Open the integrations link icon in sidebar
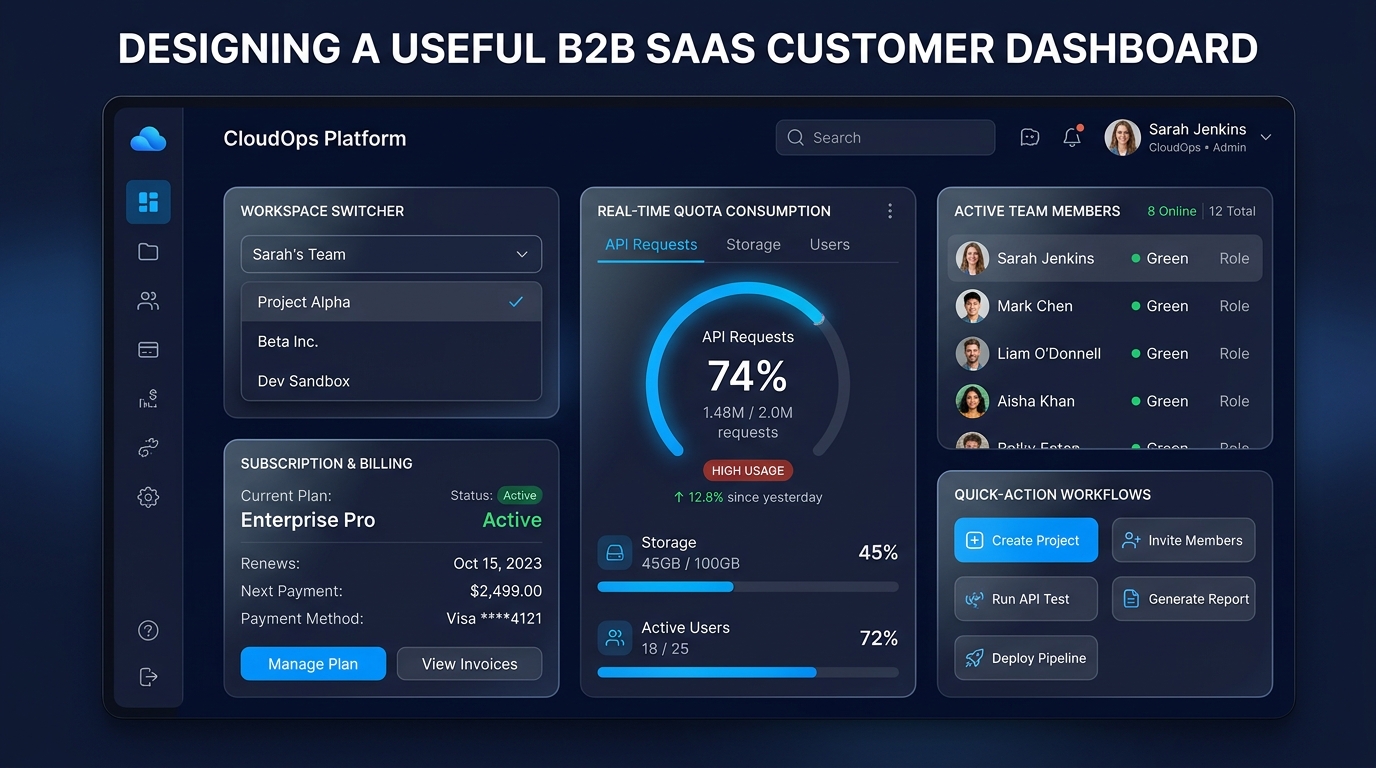 pyautogui.click(x=148, y=448)
